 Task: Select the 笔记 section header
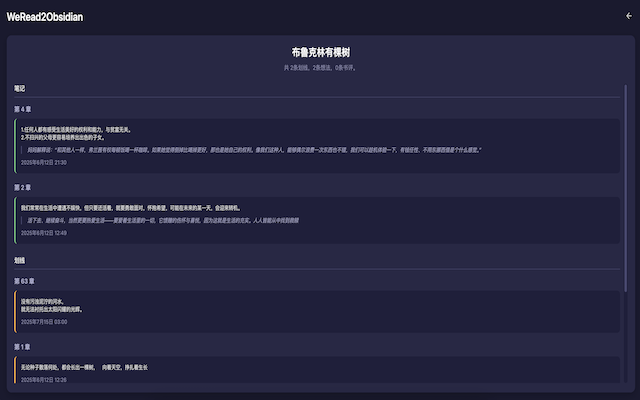[x=20, y=89]
